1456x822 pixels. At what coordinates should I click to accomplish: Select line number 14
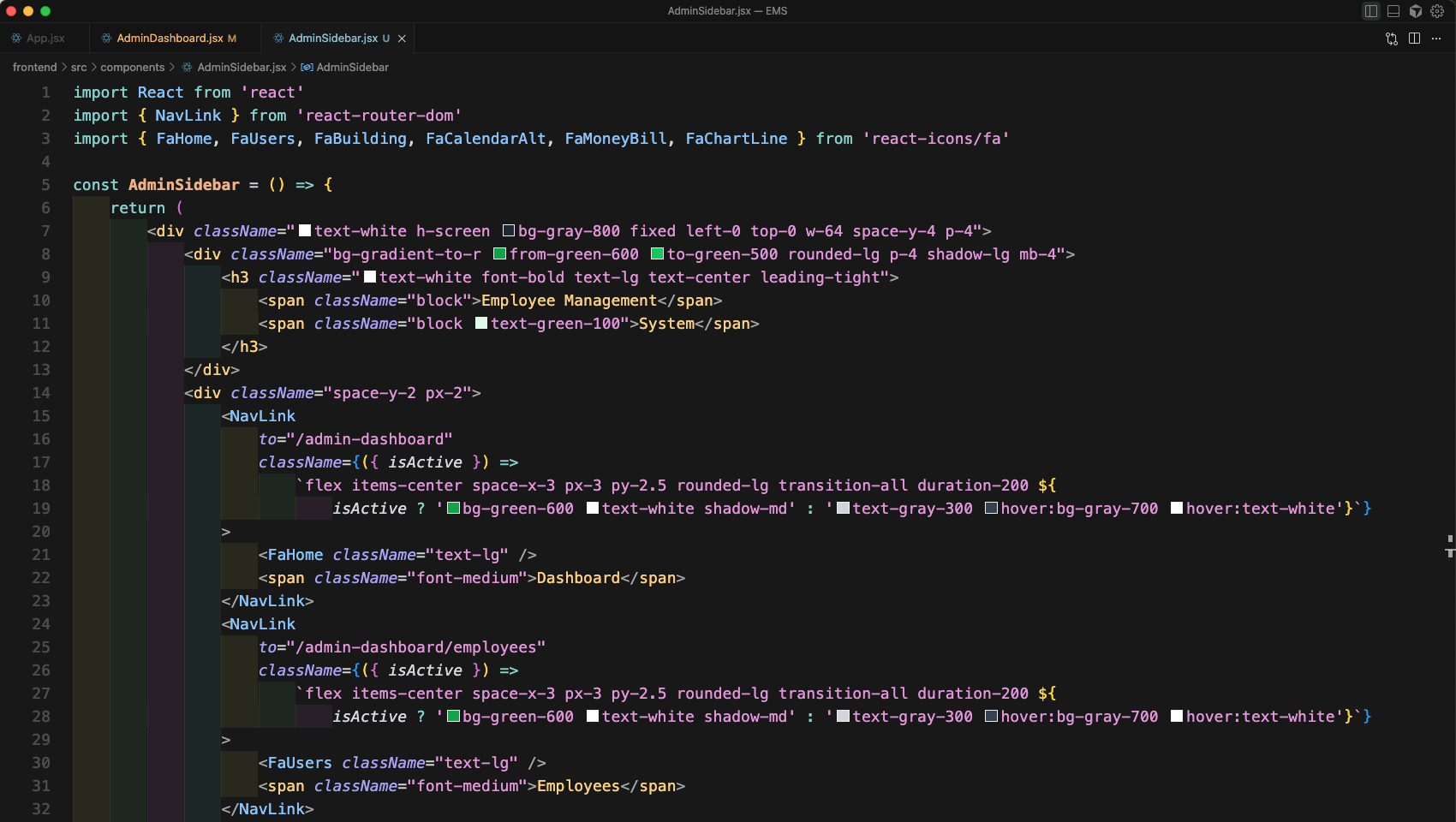point(41,393)
